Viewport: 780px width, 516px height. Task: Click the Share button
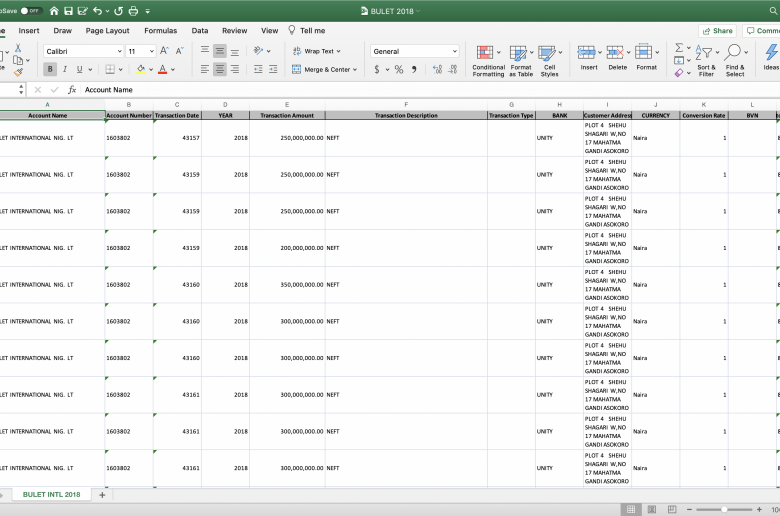pyautogui.click(x=717, y=31)
